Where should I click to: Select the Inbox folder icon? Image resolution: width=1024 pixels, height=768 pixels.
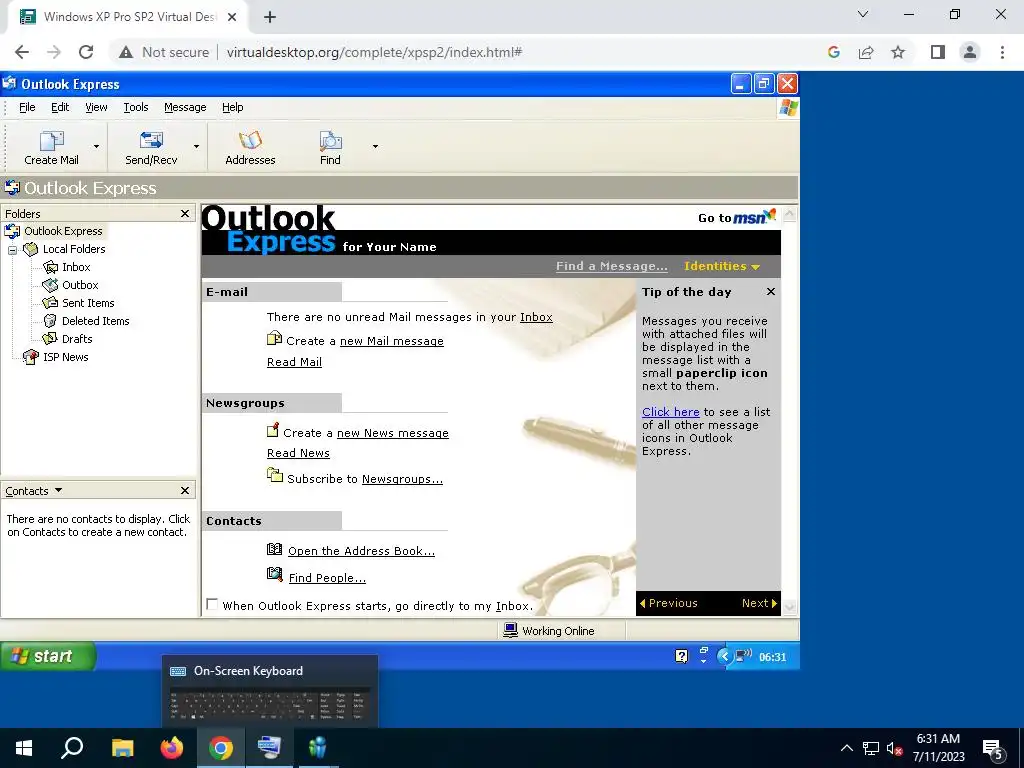pos(50,267)
